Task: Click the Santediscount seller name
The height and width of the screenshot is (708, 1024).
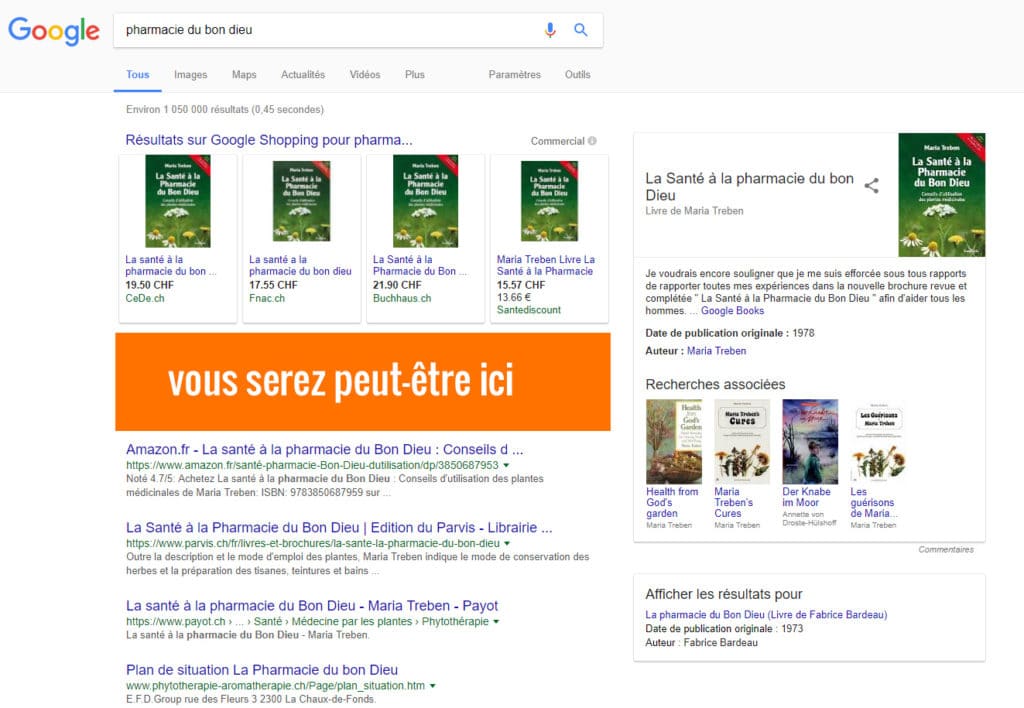Action: [x=529, y=310]
